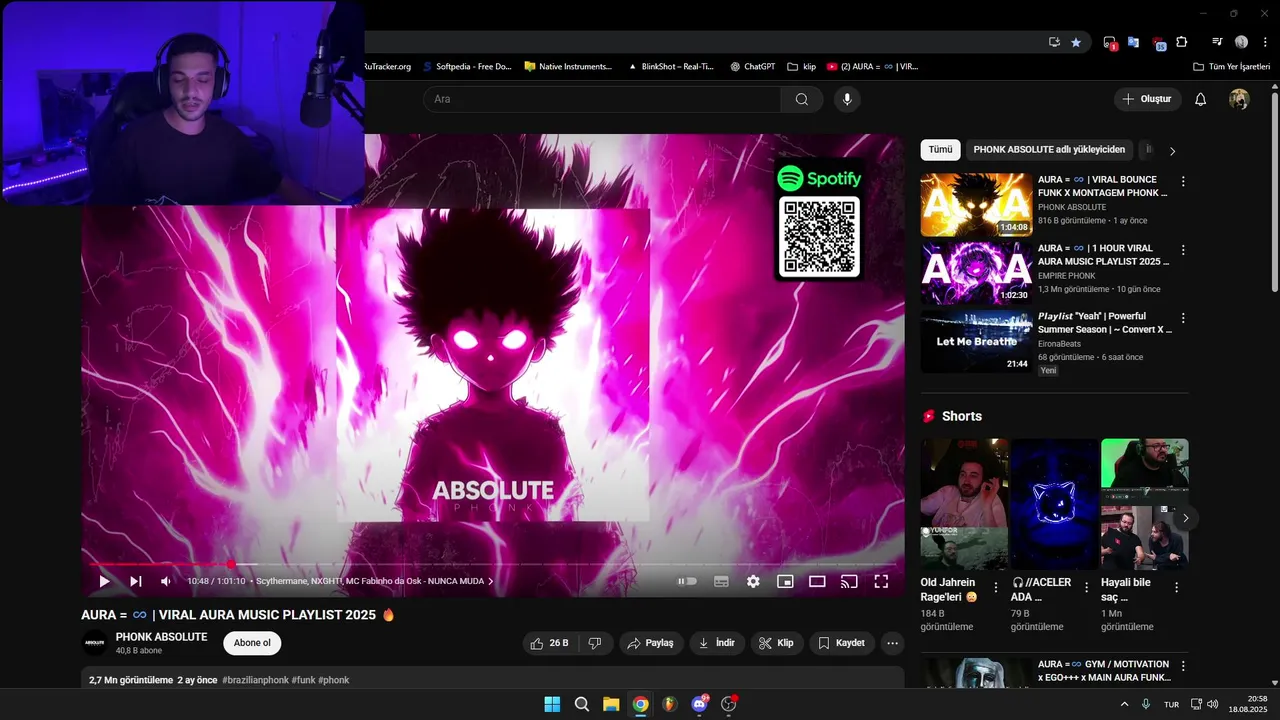1280x720 pixels.
Task: Open Chrome media controls icon
Action: pos(1217,42)
